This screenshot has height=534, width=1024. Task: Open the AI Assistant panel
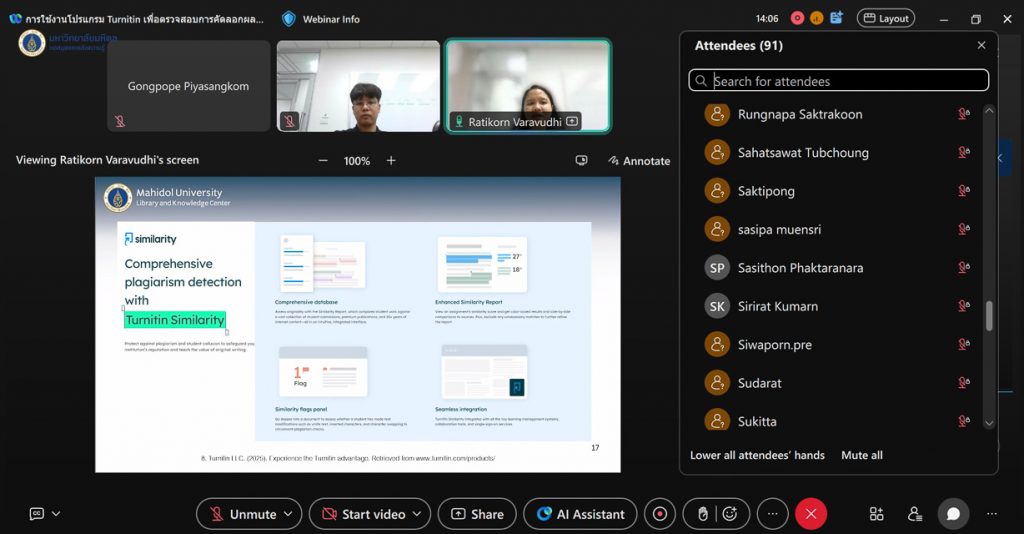click(x=580, y=514)
